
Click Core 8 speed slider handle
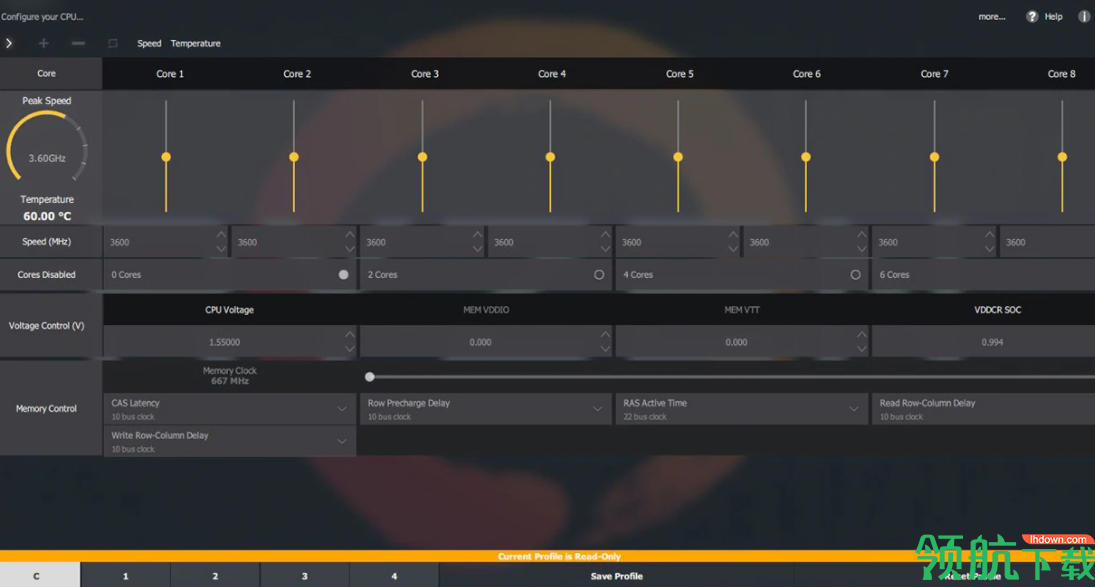point(1062,157)
